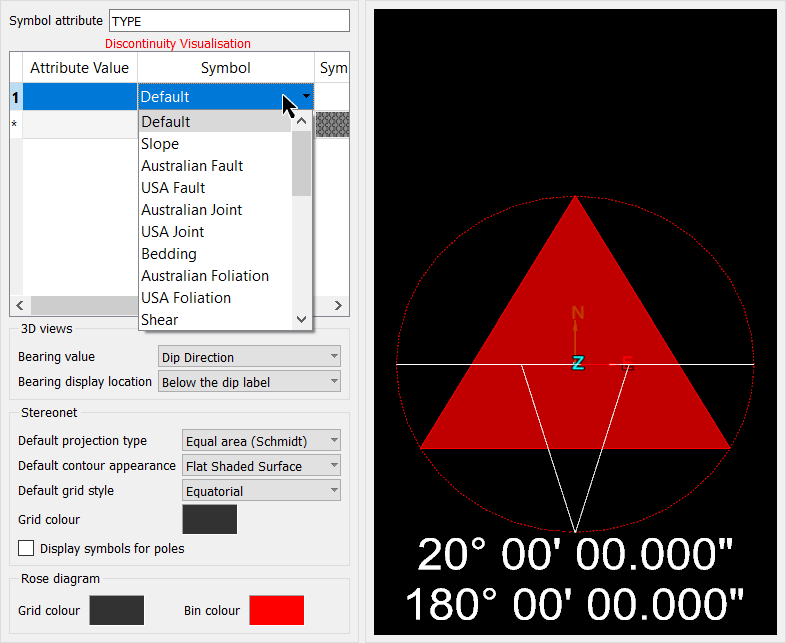Open Default projection type dropdown
The image size is (786, 643).
click(261, 441)
